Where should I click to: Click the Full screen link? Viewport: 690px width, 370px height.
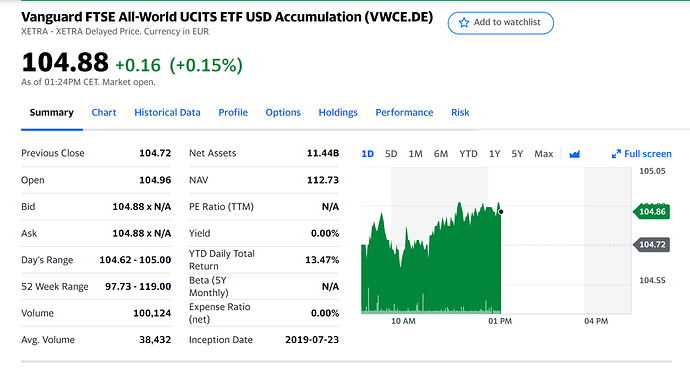click(x=642, y=154)
